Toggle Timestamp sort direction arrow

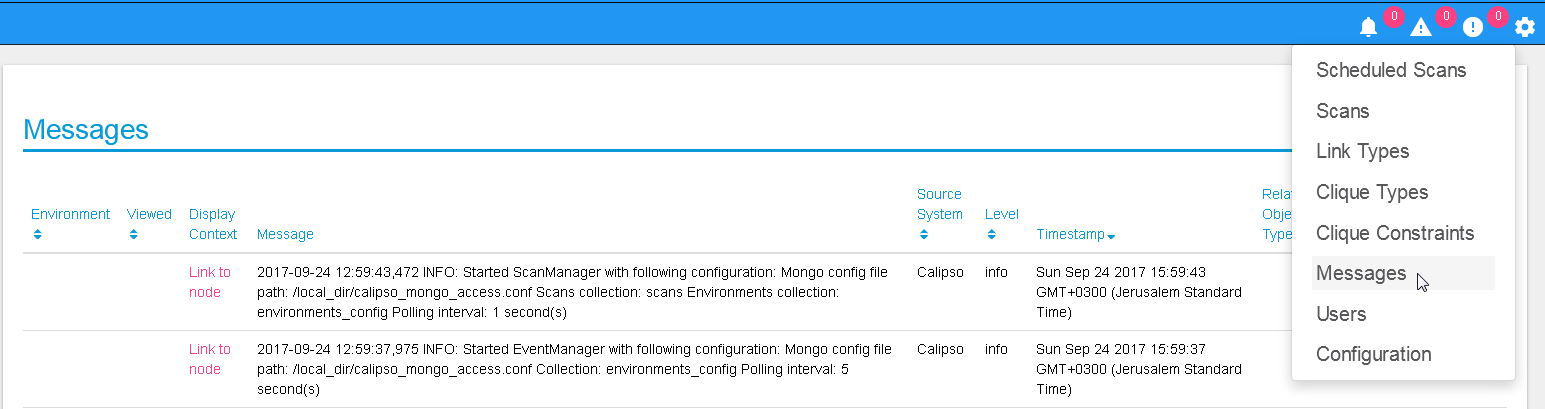1111,235
